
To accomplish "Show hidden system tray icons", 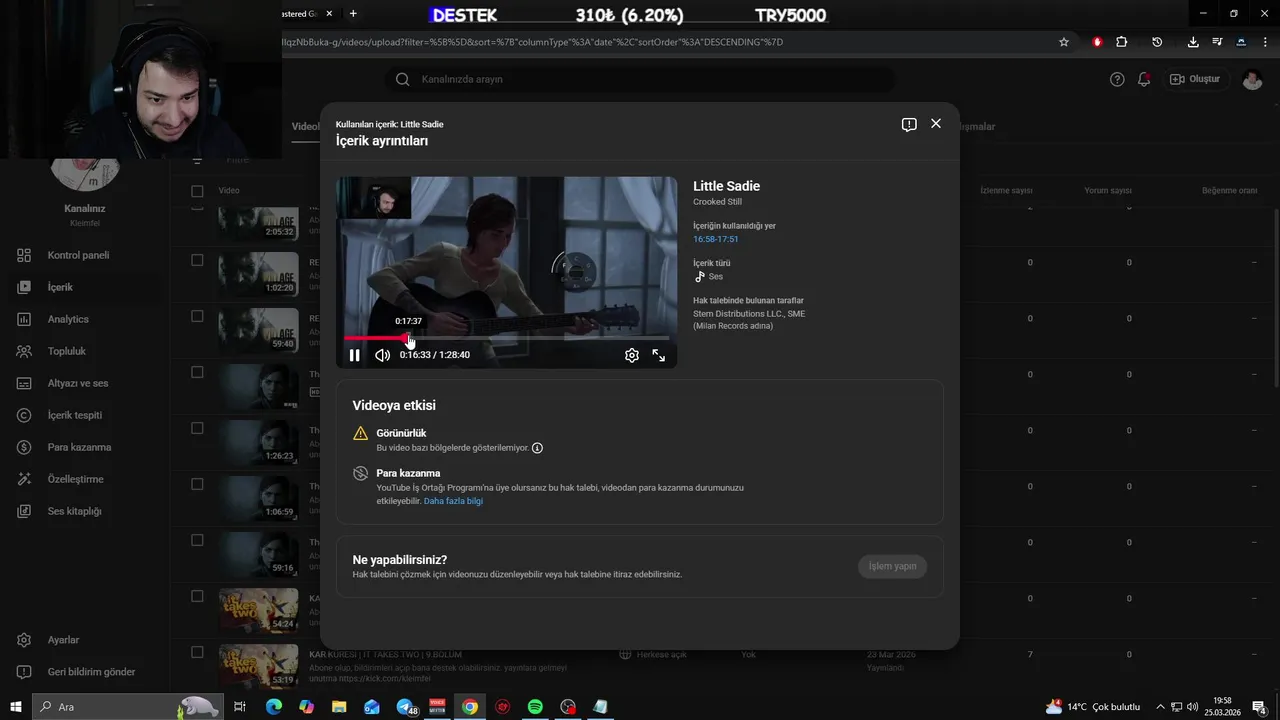I will [x=1162, y=707].
